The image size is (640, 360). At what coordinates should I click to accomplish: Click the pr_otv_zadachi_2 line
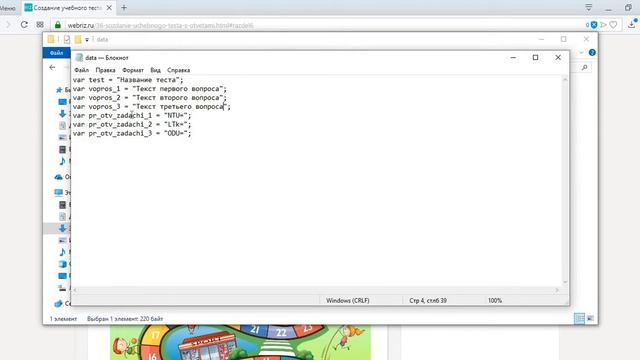tap(132, 124)
